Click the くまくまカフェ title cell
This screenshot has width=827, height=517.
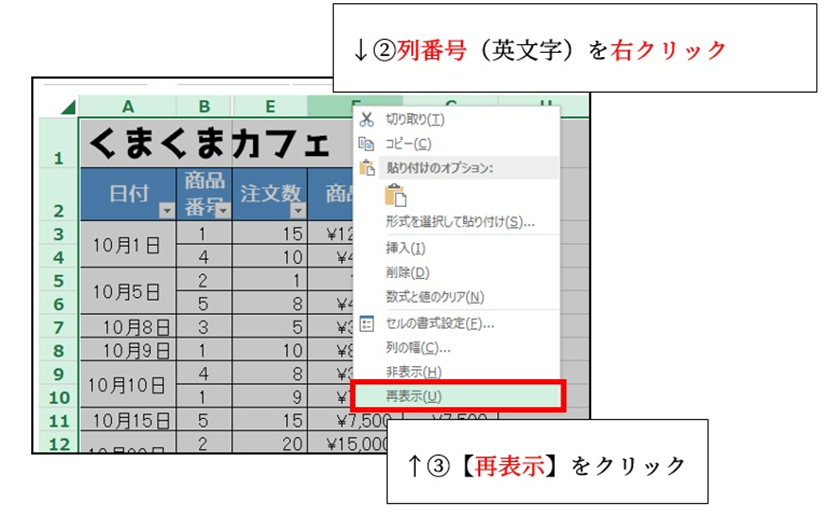(208, 145)
